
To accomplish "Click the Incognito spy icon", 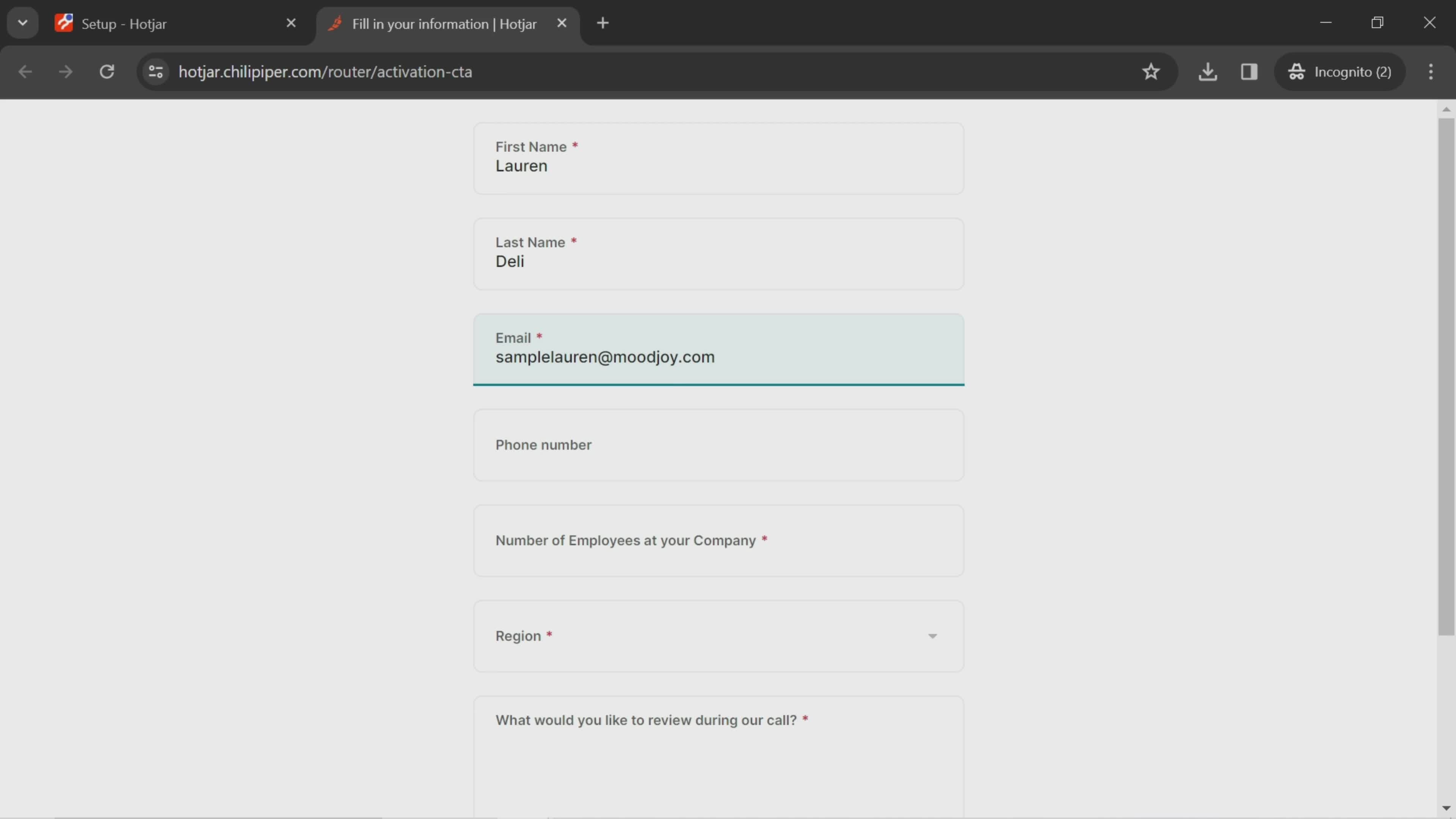I will pyautogui.click(x=1296, y=72).
